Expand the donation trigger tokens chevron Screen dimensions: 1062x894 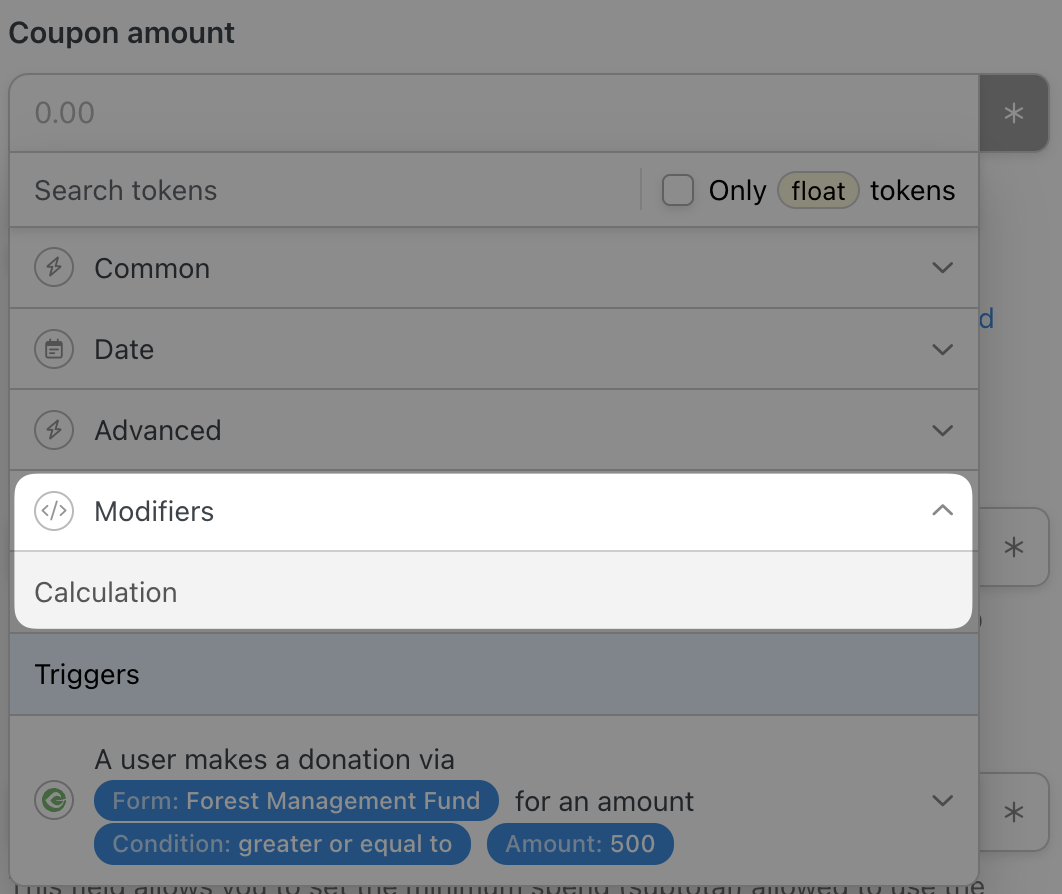click(x=942, y=801)
